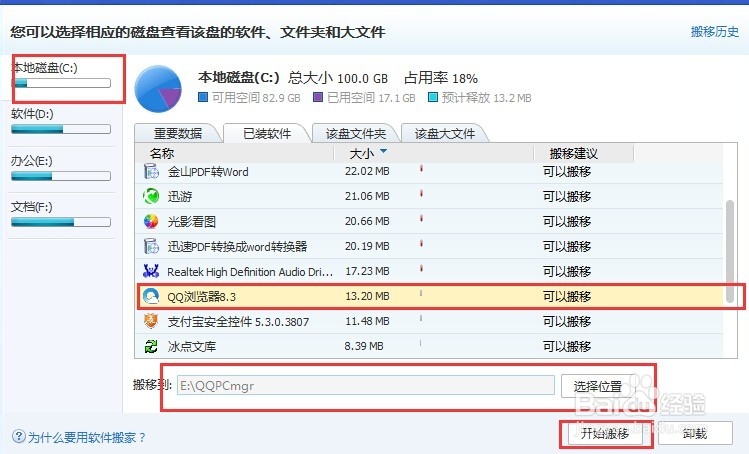Click the 占用率 18% text
The image size is (749, 454).
click(441, 78)
